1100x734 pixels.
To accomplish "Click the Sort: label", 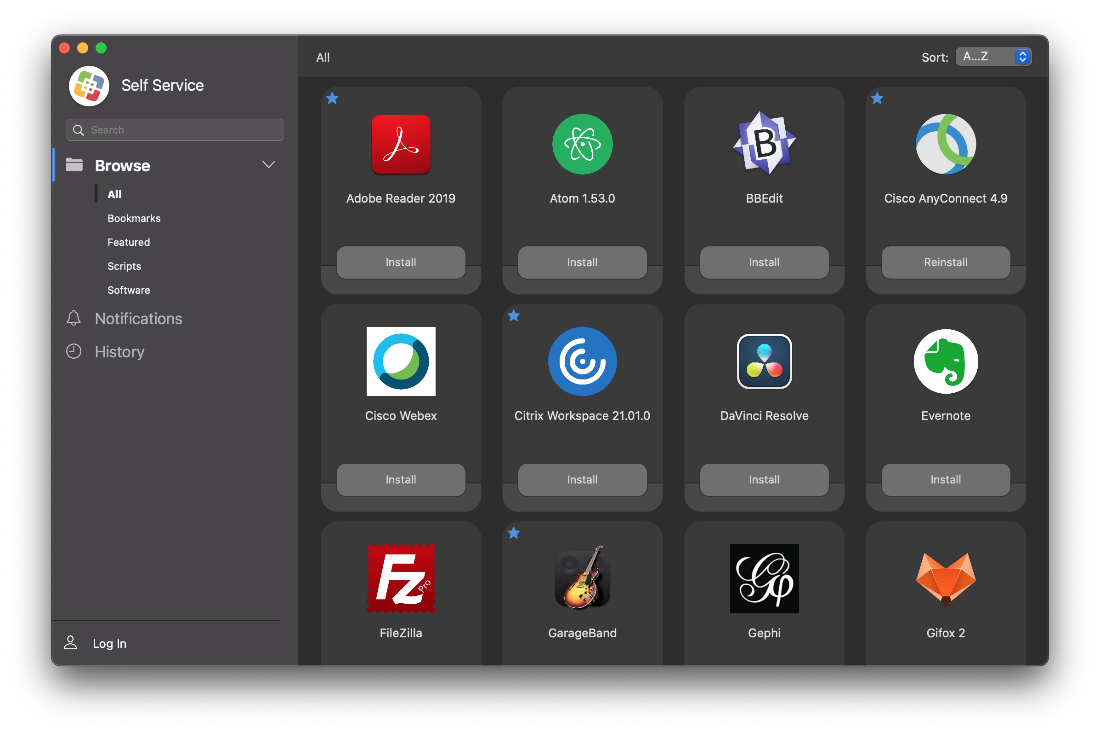I will 934,58.
